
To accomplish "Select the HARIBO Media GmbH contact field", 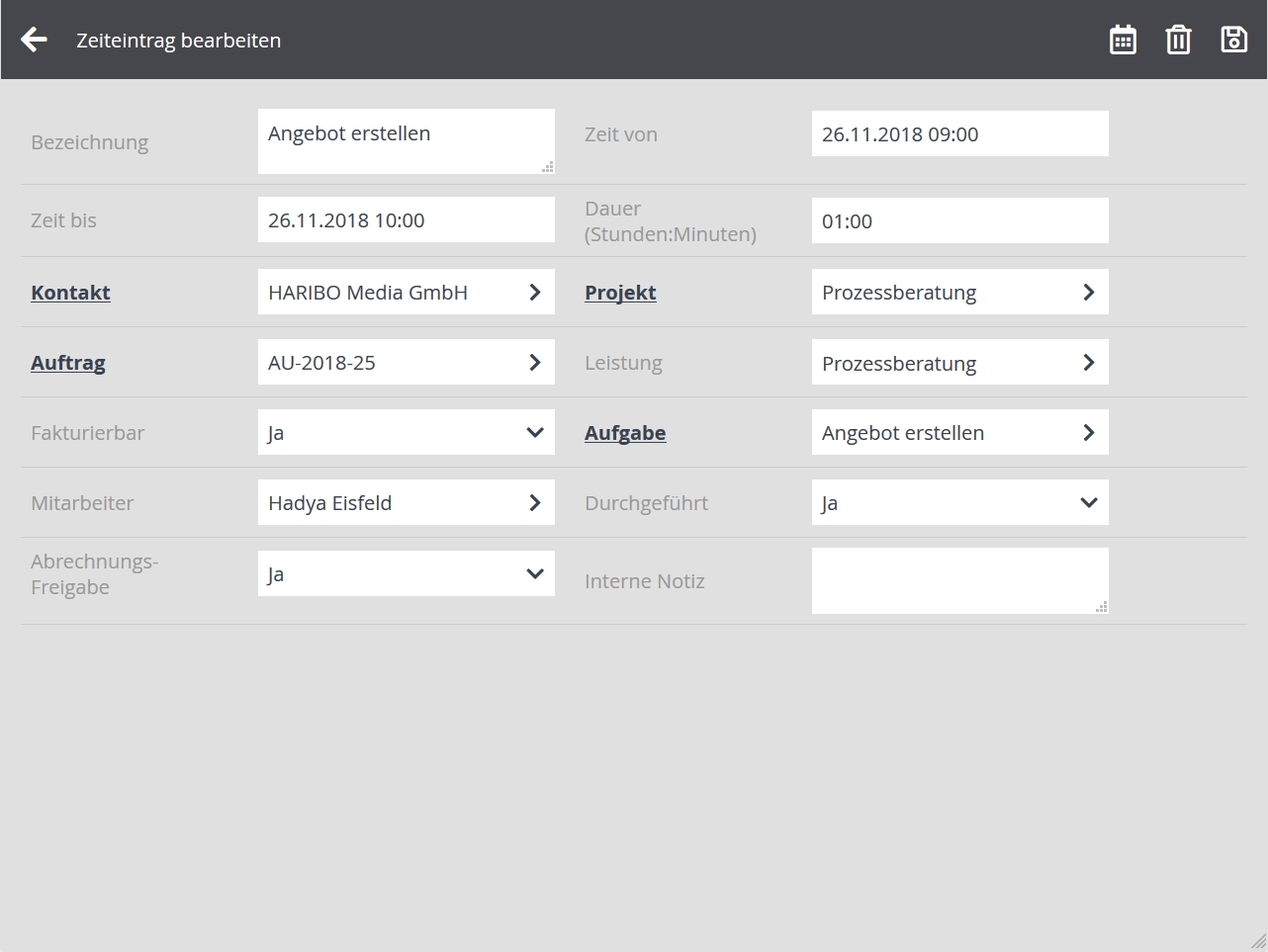I will (x=407, y=292).
